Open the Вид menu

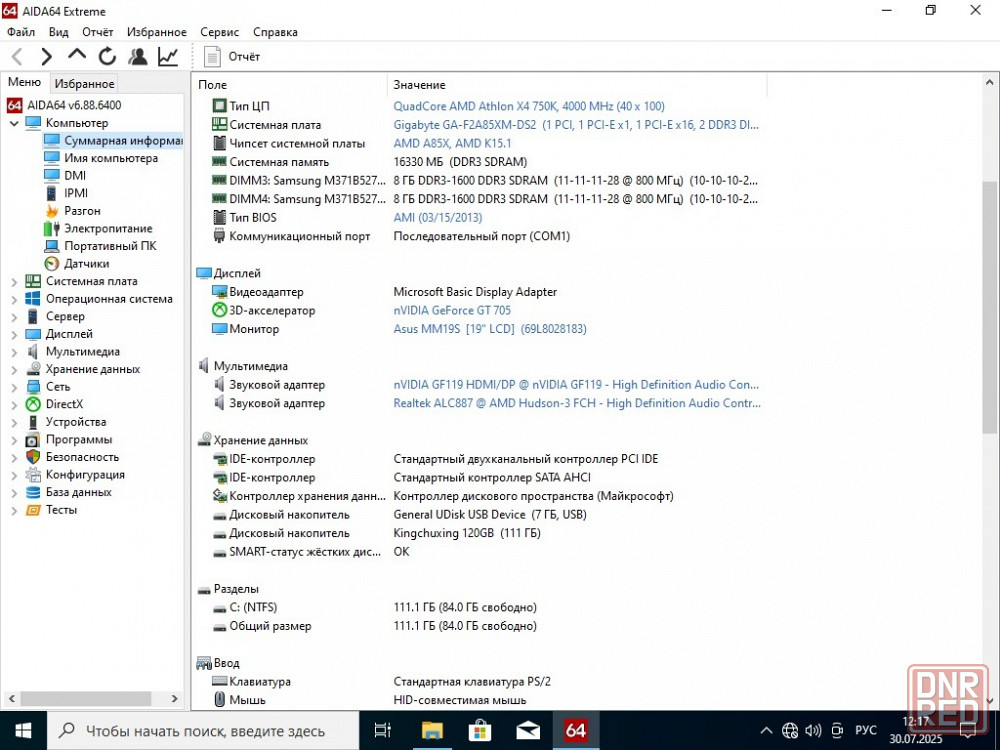coord(59,32)
